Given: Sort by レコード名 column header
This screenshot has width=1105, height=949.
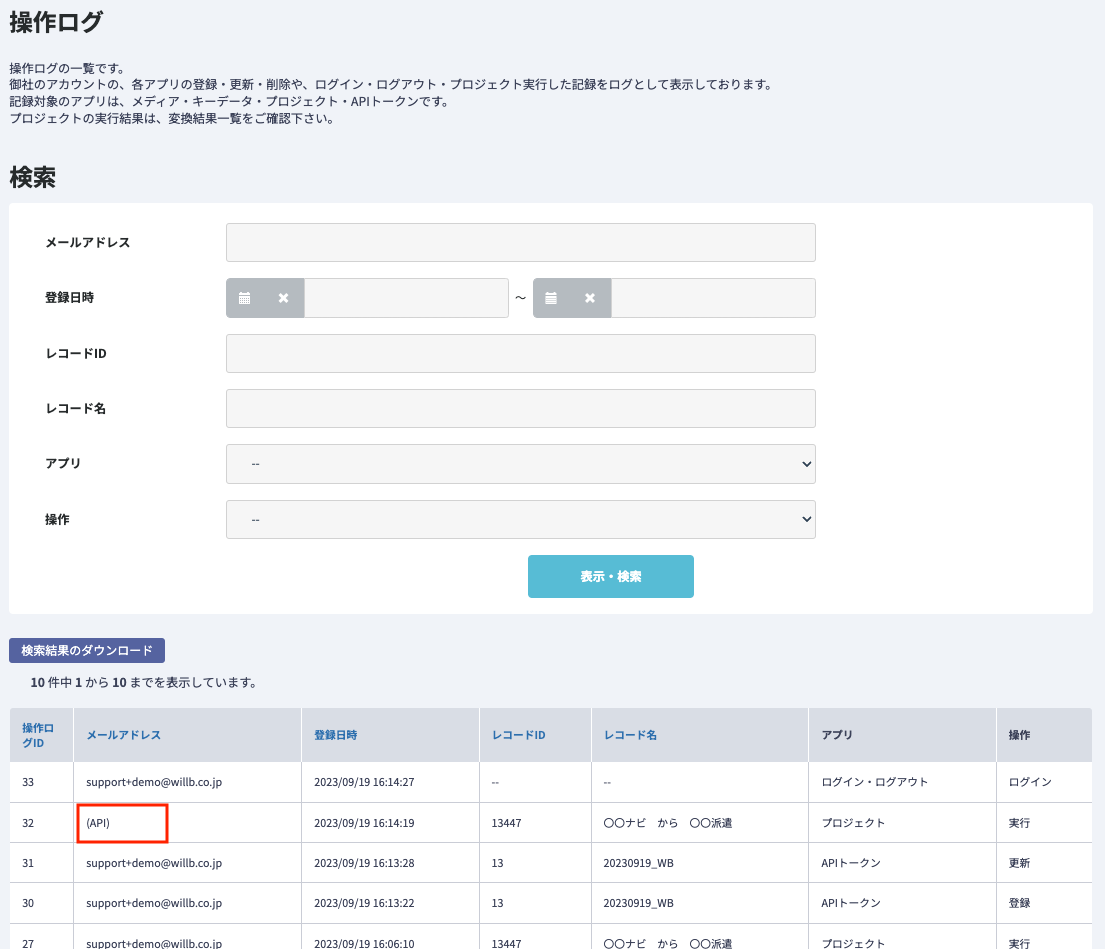Looking at the screenshot, I should (x=630, y=735).
